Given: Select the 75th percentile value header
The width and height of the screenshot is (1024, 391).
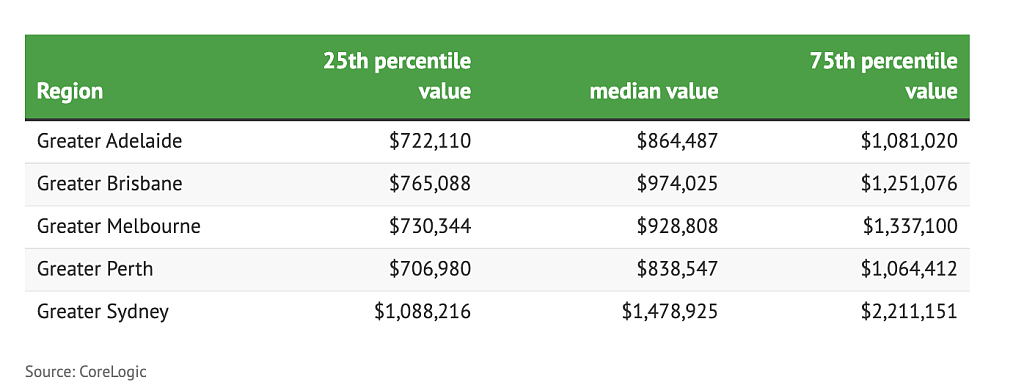Looking at the screenshot, I should [x=884, y=76].
